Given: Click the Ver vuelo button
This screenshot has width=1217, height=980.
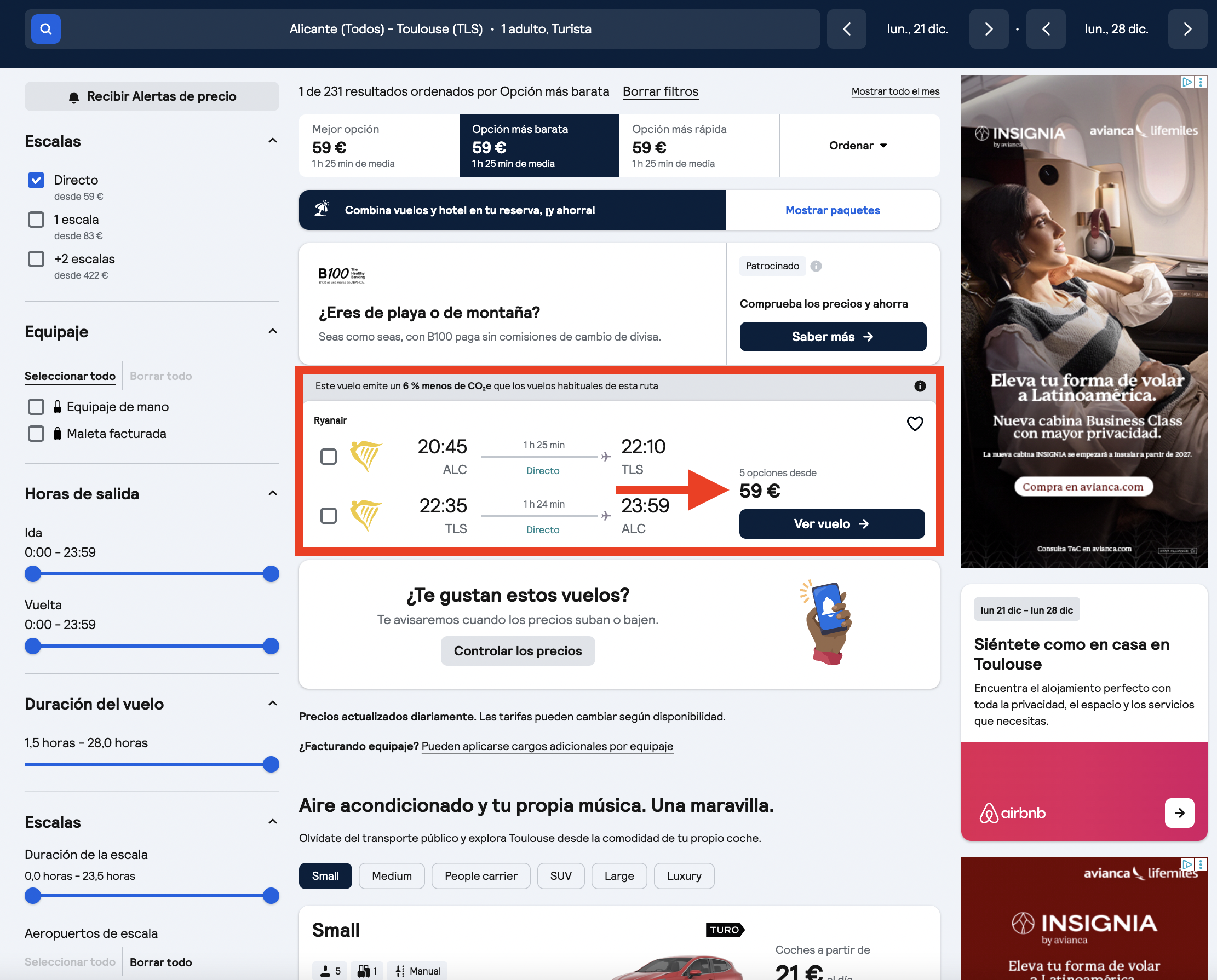Looking at the screenshot, I should coord(831,524).
